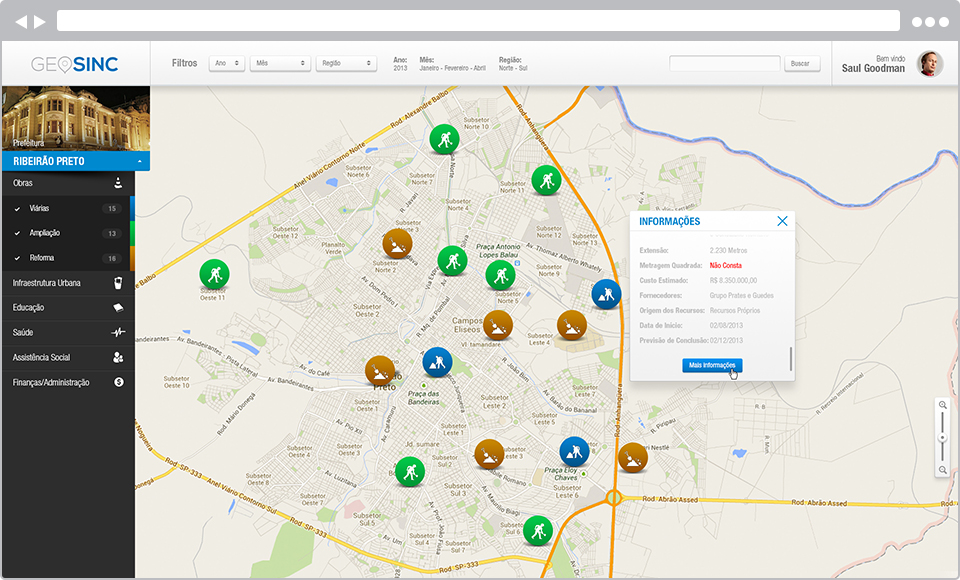Click the Informações panel scrollbar
The width and height of the screenshot is (960, 580).
point(790,359)
